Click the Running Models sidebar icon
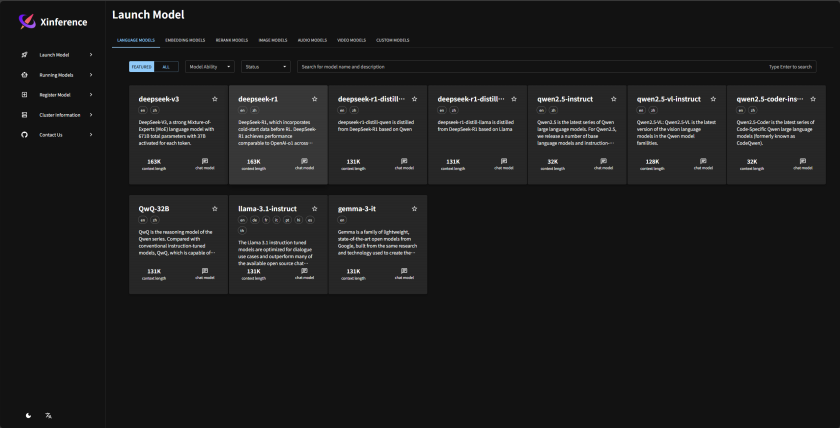Image resolution: width=840 pixels, height=428 pixels. point(24,75)
